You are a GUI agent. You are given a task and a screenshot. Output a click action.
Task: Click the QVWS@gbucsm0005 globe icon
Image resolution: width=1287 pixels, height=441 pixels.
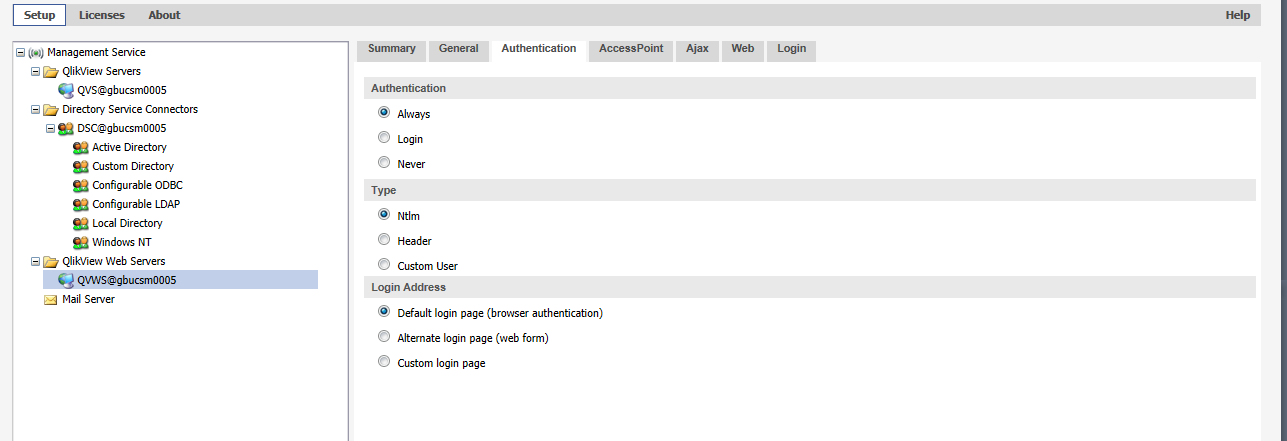(x=66, y=280)
